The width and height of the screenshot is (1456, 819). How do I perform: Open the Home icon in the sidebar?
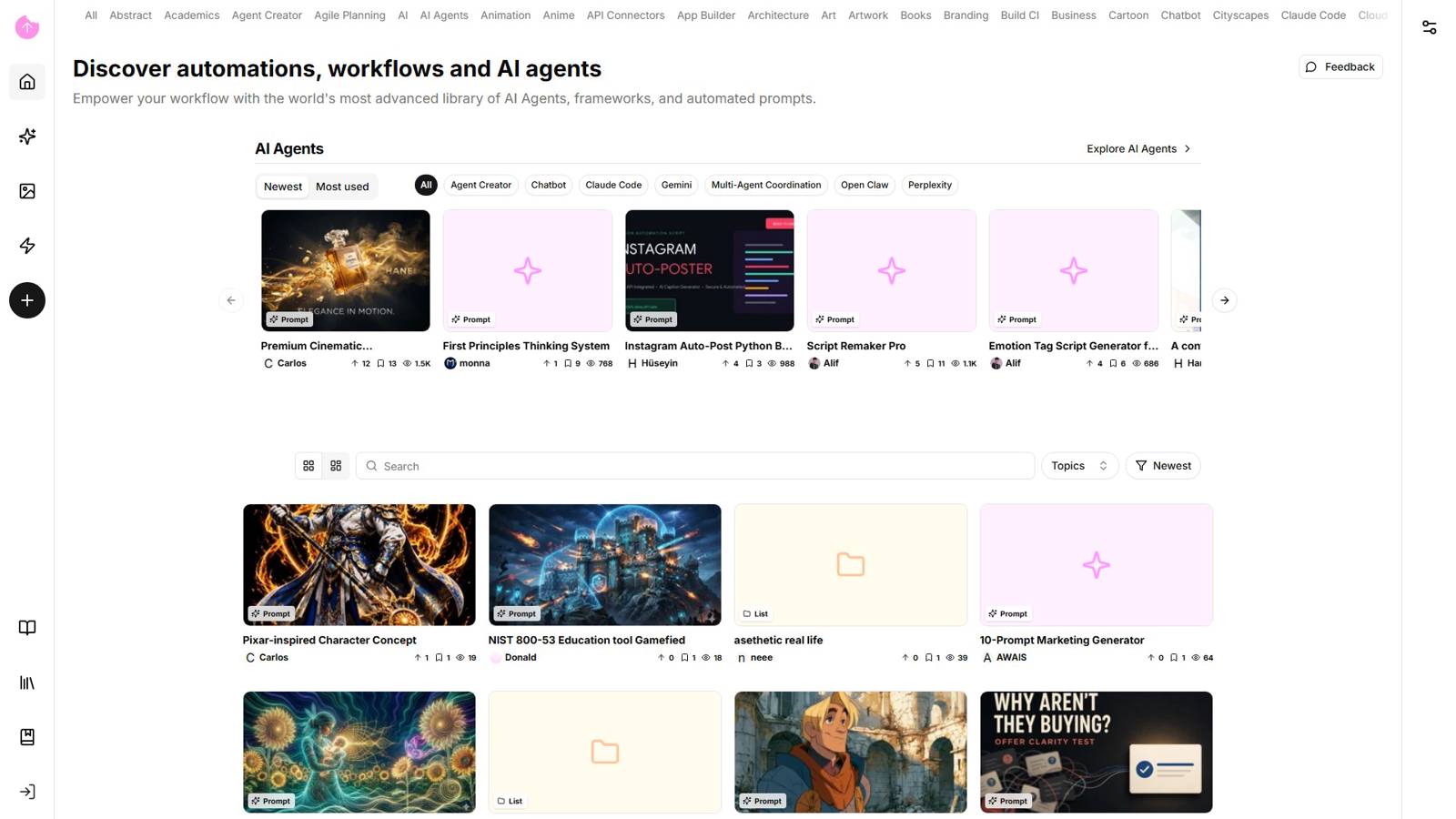(x=27, y=82)
